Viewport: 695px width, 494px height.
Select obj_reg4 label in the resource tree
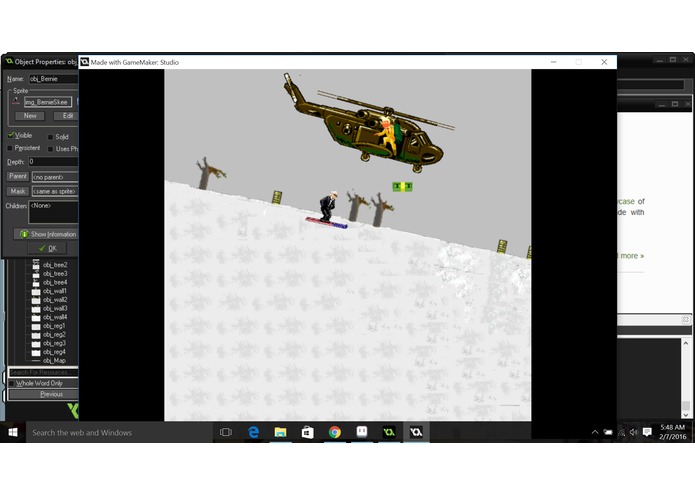pos(54,352)
